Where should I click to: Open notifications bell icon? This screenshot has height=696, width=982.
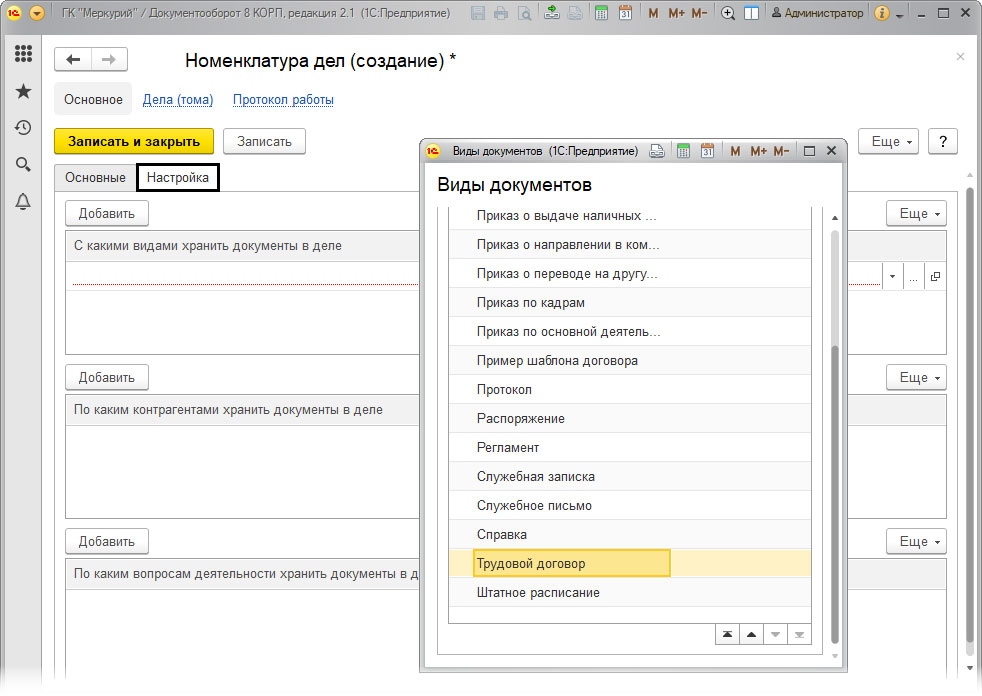tap(23, 202)
